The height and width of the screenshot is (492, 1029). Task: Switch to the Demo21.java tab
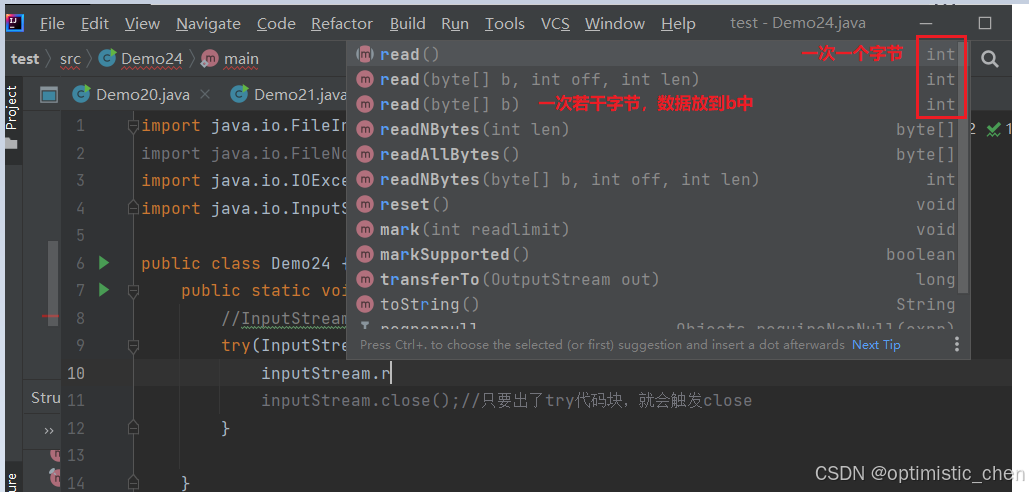click(x=289, y=94)
